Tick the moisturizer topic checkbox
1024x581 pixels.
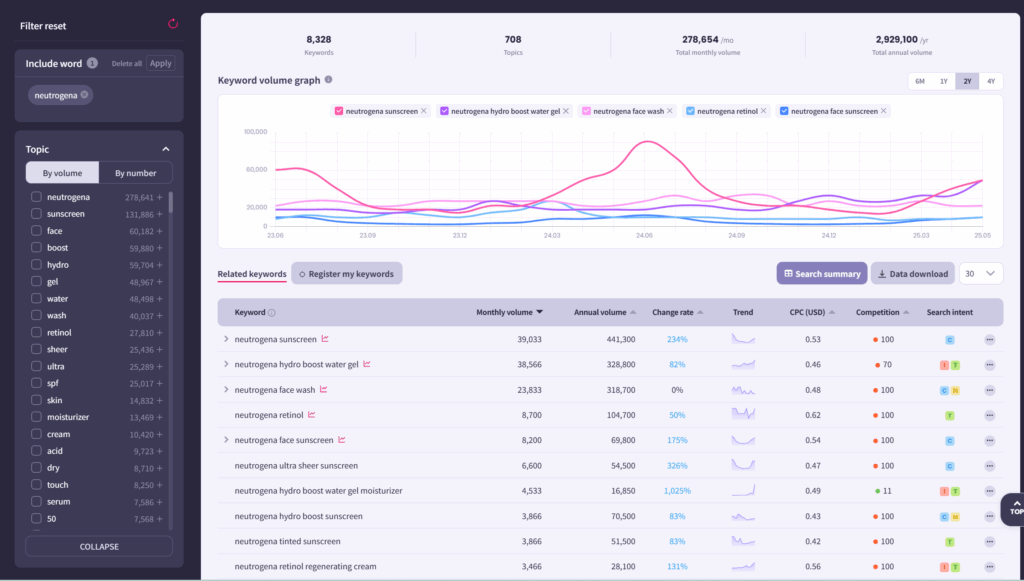(36, 417)
